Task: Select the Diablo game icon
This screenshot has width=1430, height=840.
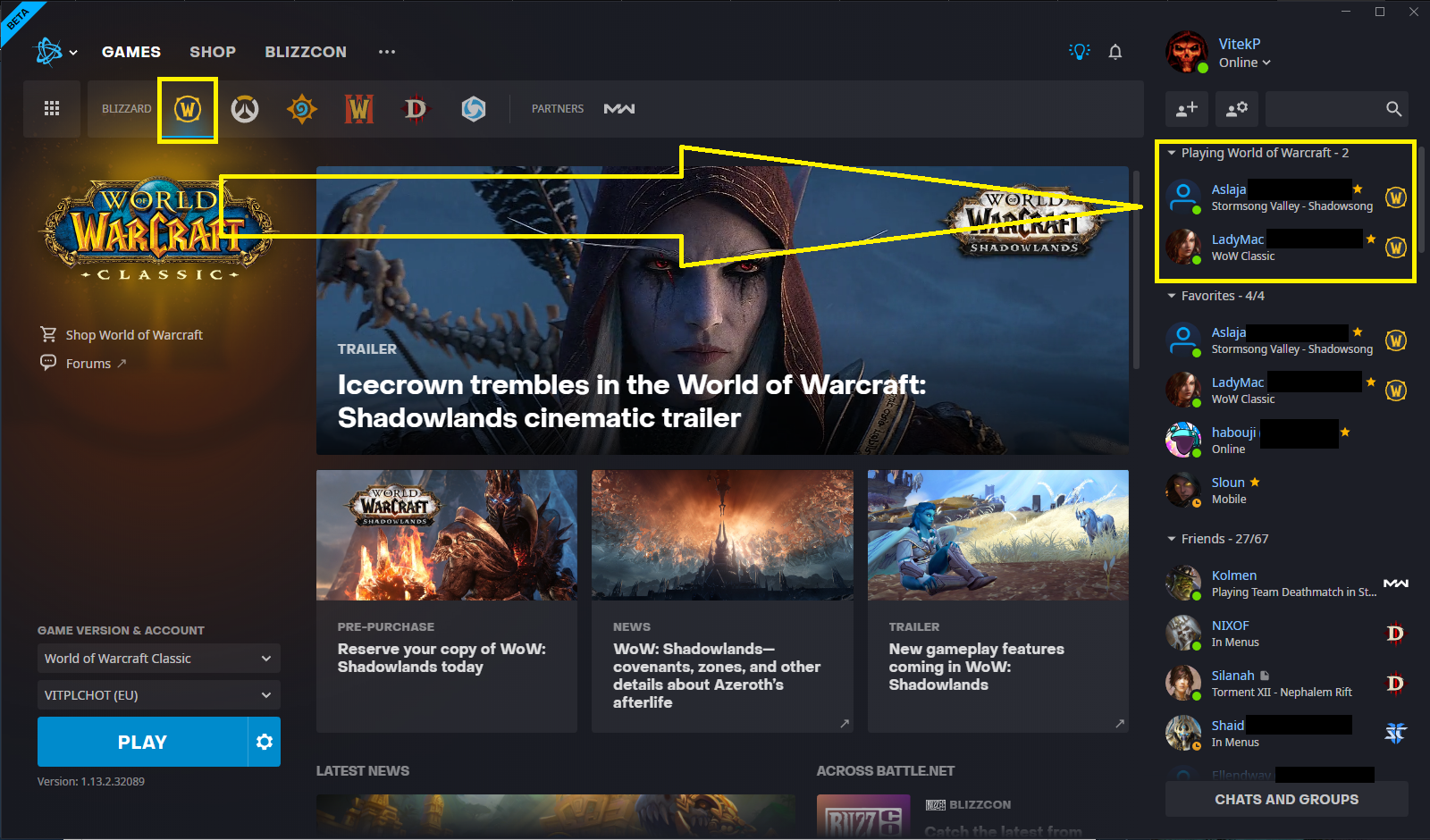Action: click(416, 109)
